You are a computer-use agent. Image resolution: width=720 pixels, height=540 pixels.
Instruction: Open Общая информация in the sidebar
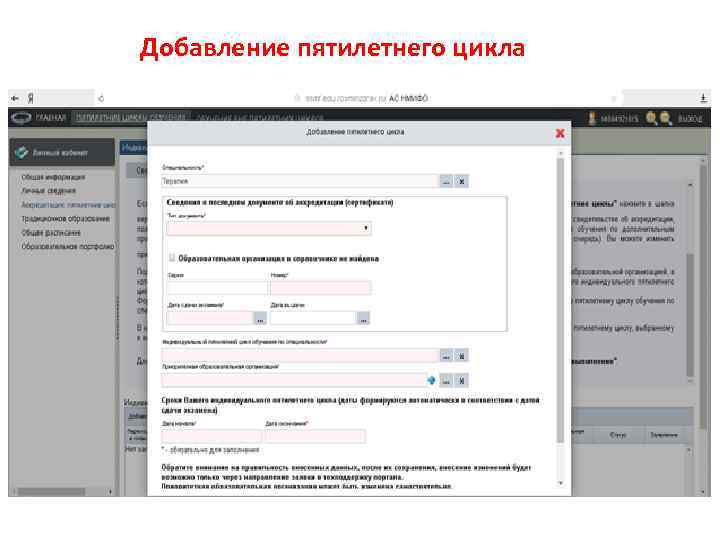[53, 177]
